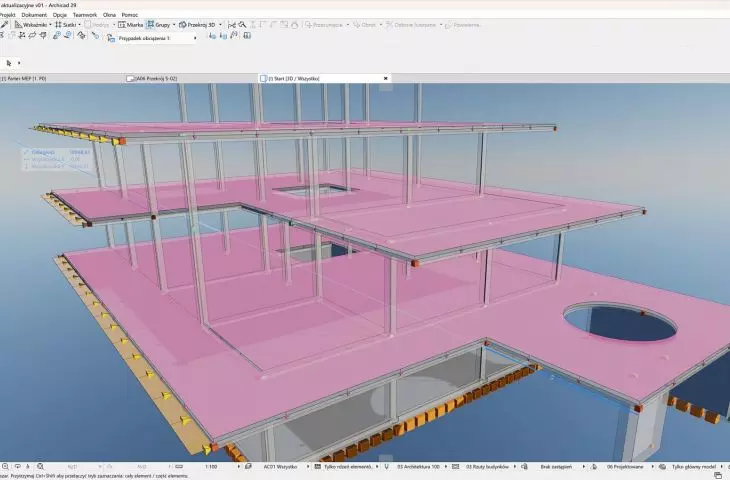Close the Start 3D / Wszystko tab
The image size is (730, 480).
point(385,79)
